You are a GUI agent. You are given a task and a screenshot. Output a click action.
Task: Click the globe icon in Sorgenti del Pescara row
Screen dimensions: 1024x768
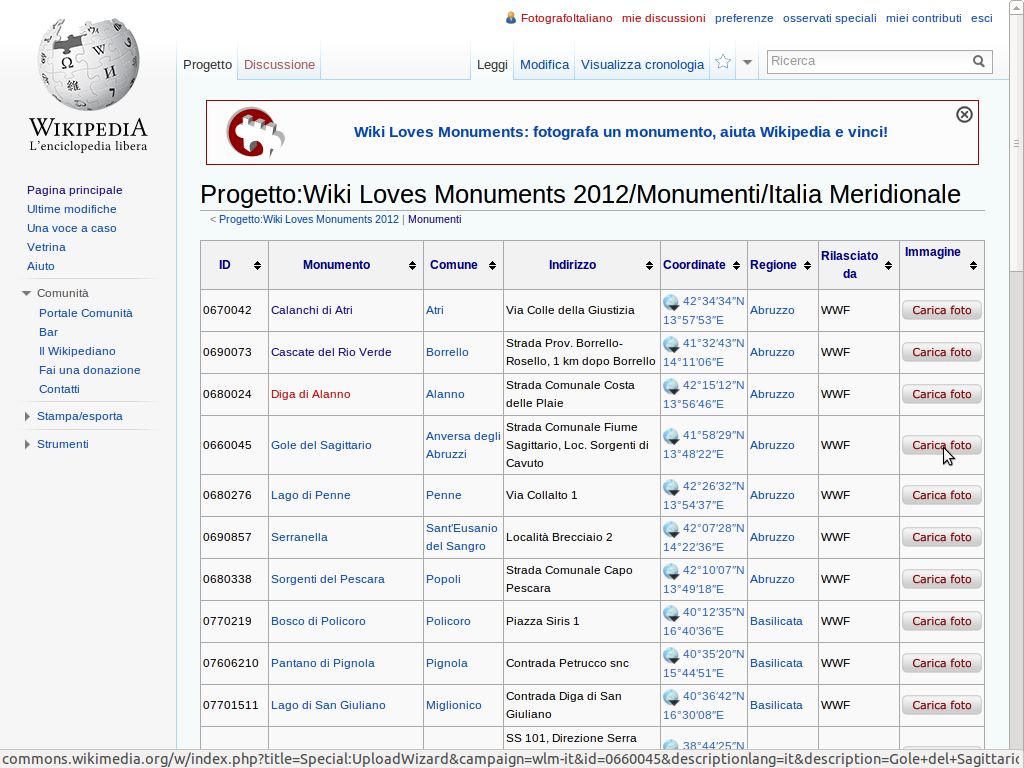[x=671, y=571]
